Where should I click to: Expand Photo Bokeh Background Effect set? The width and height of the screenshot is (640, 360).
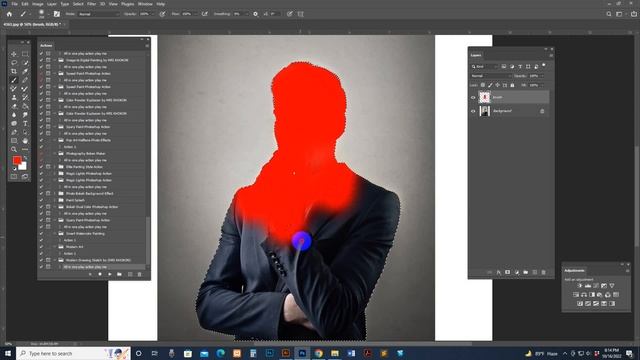point(55,193)
